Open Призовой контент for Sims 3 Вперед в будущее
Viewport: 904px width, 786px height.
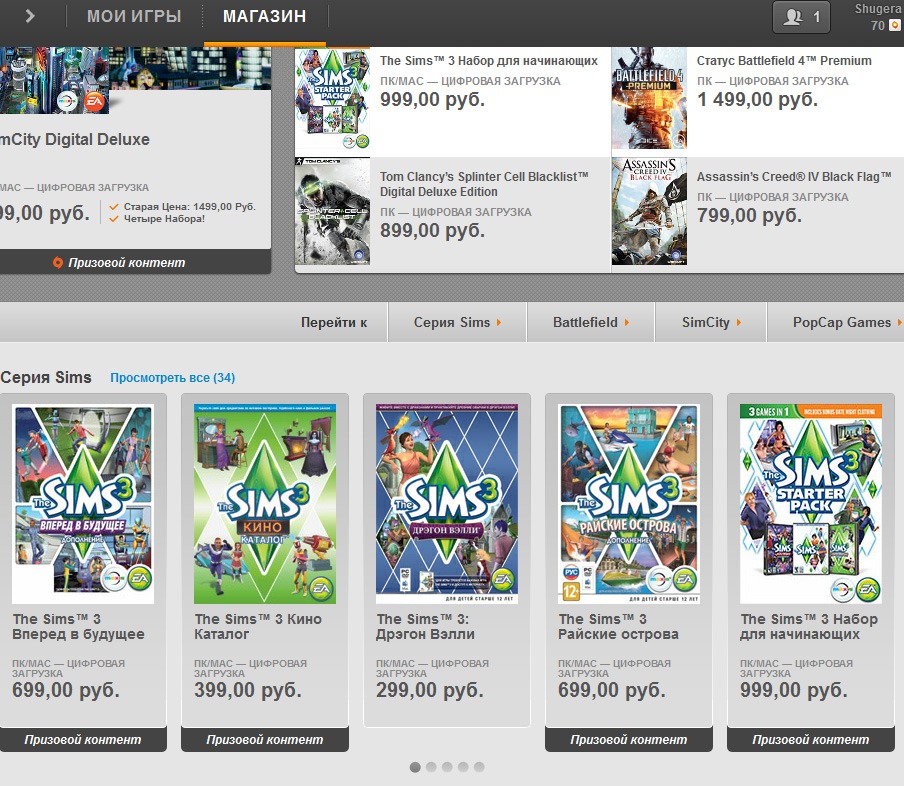[x=83, y=739]
